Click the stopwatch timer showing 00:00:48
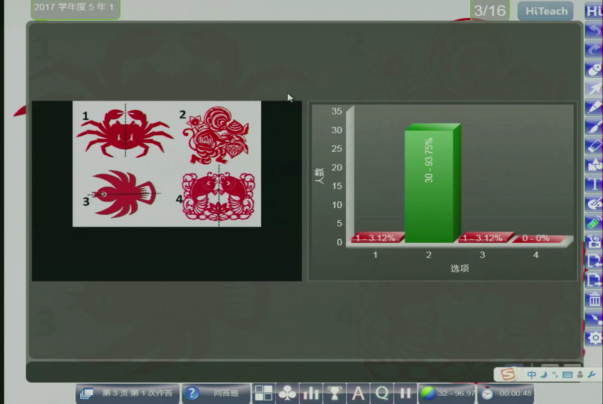Viewport: 603px width, 404px height. click(x=506, y=393)
